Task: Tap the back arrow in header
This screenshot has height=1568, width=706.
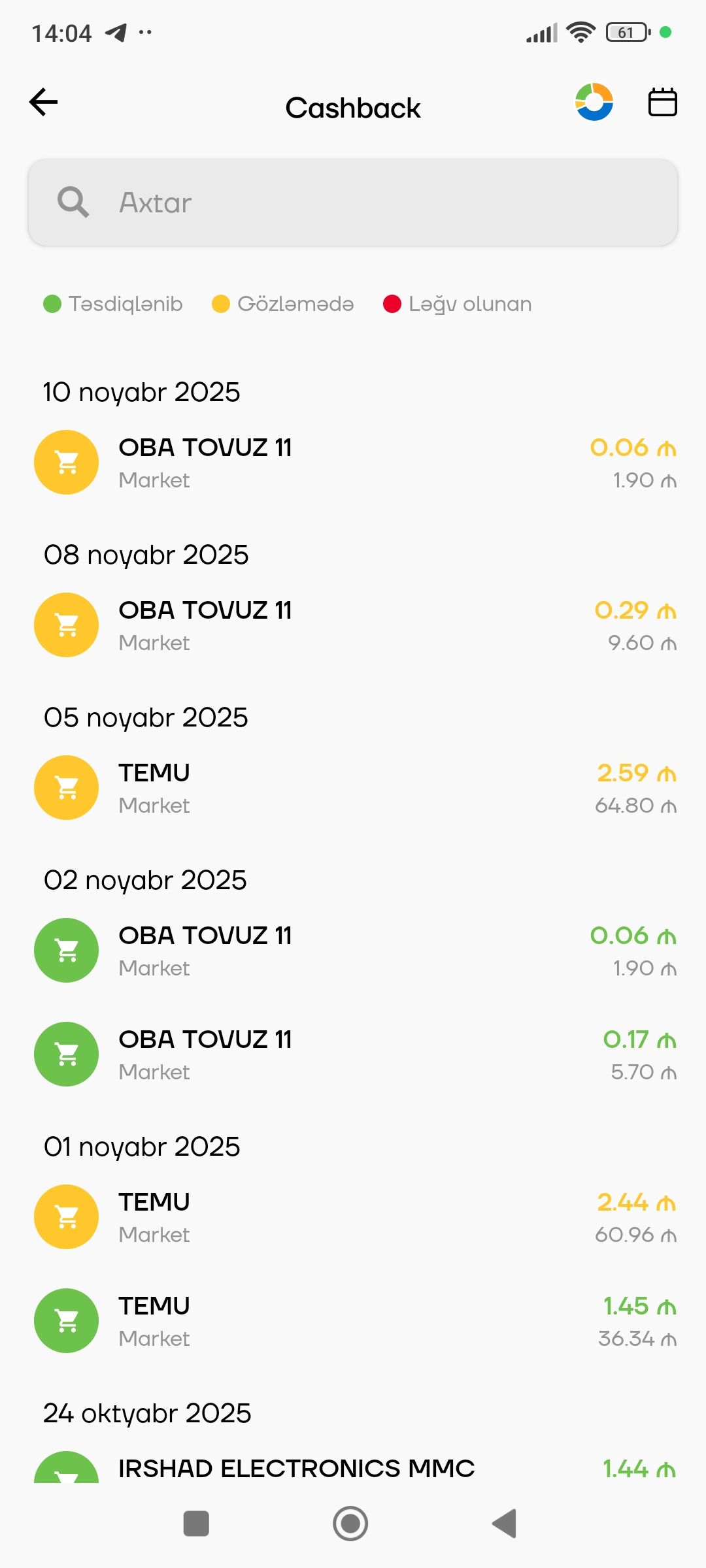Action: pos(44,102)
